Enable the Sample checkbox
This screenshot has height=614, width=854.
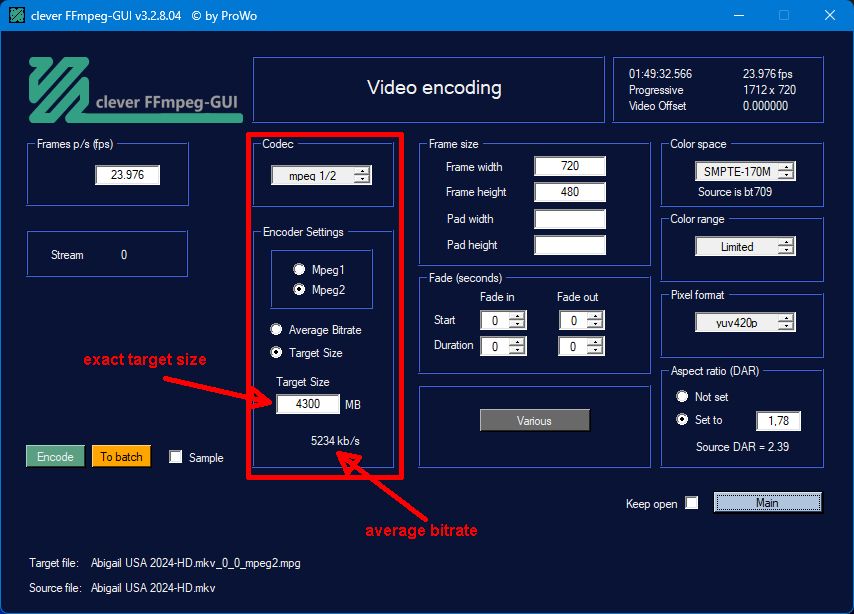pyautogui.click(x=175, y=457)
